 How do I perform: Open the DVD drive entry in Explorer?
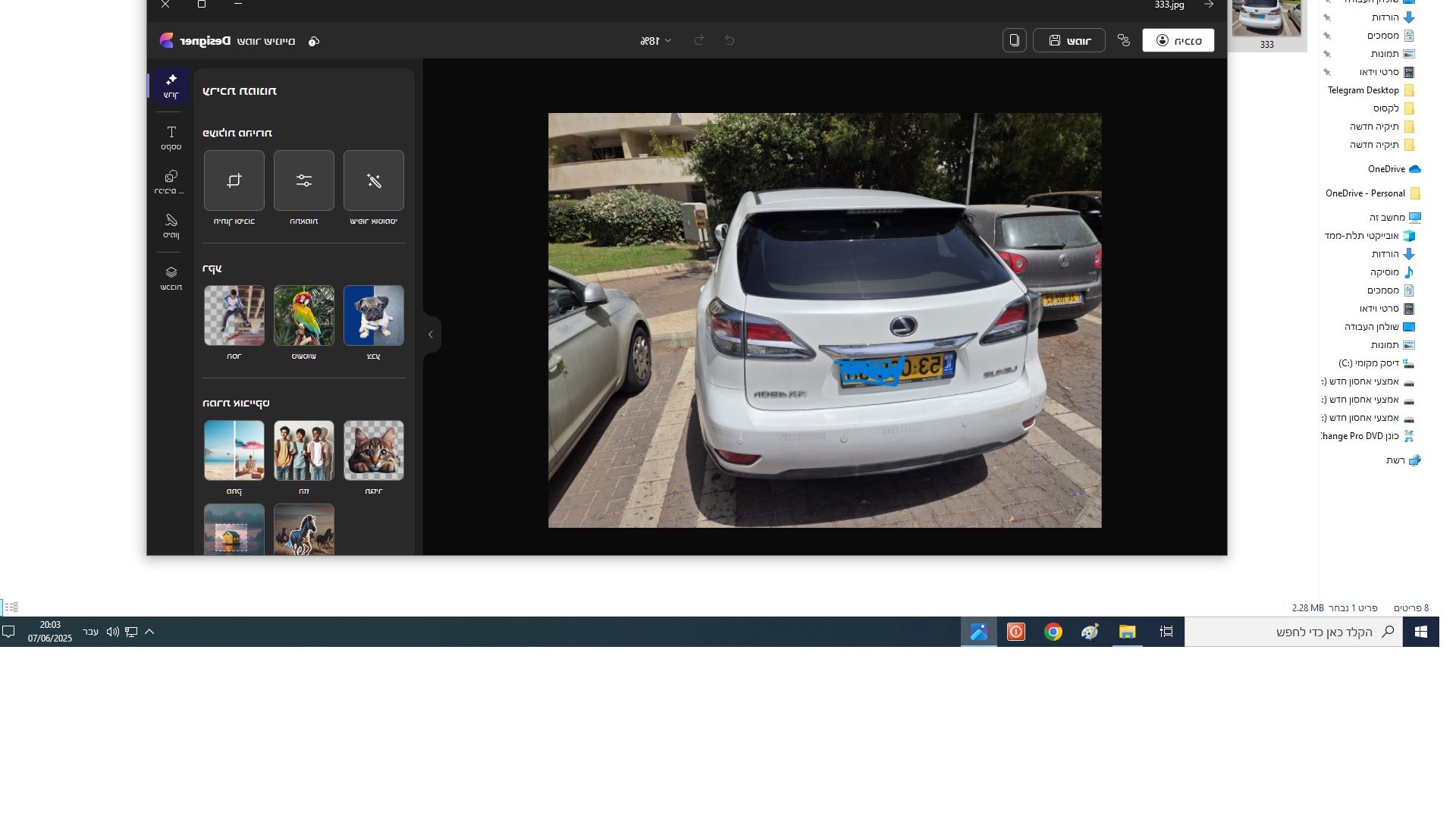click(x=1368, y=436)
